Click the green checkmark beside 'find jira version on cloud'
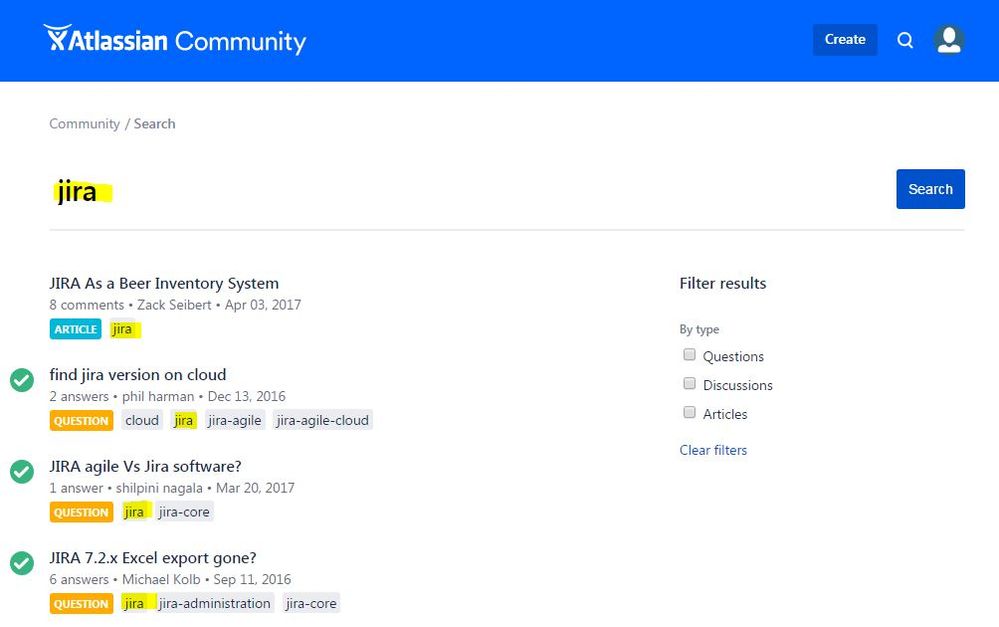 (22, 380)
